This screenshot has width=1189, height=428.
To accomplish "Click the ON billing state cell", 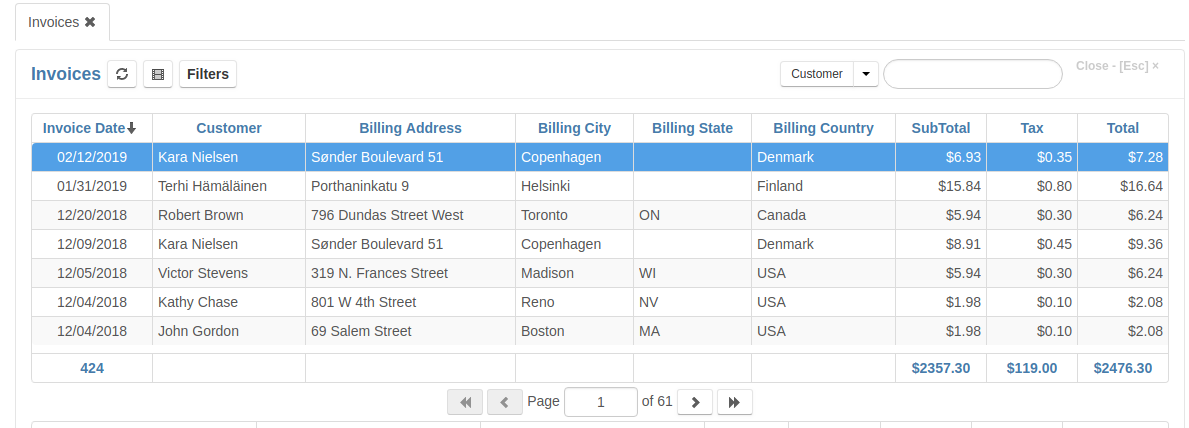I will coord(692,215).
